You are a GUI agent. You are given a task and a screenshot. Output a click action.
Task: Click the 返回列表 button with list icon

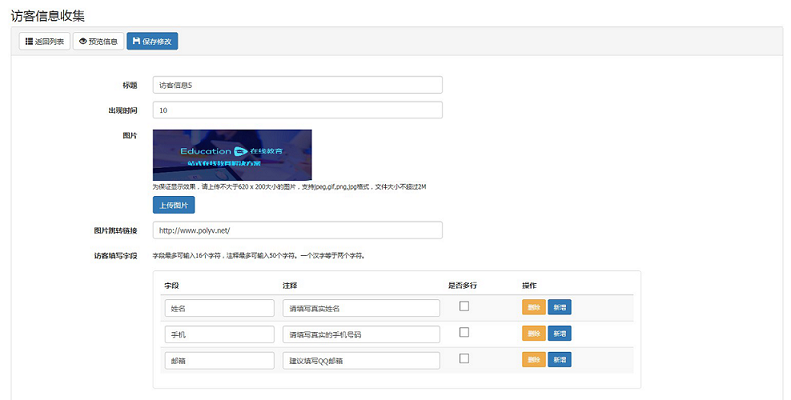(x=45, y=42)
